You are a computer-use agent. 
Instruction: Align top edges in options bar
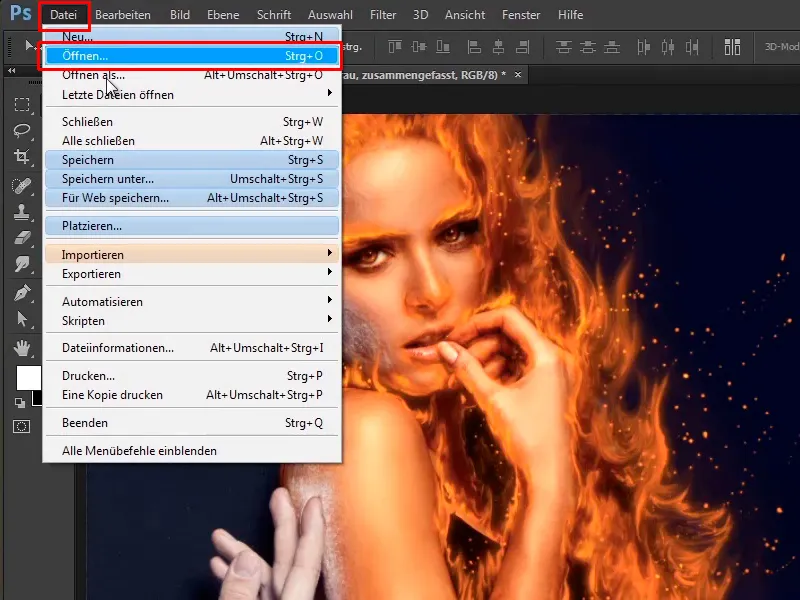[x=395, y=47]
